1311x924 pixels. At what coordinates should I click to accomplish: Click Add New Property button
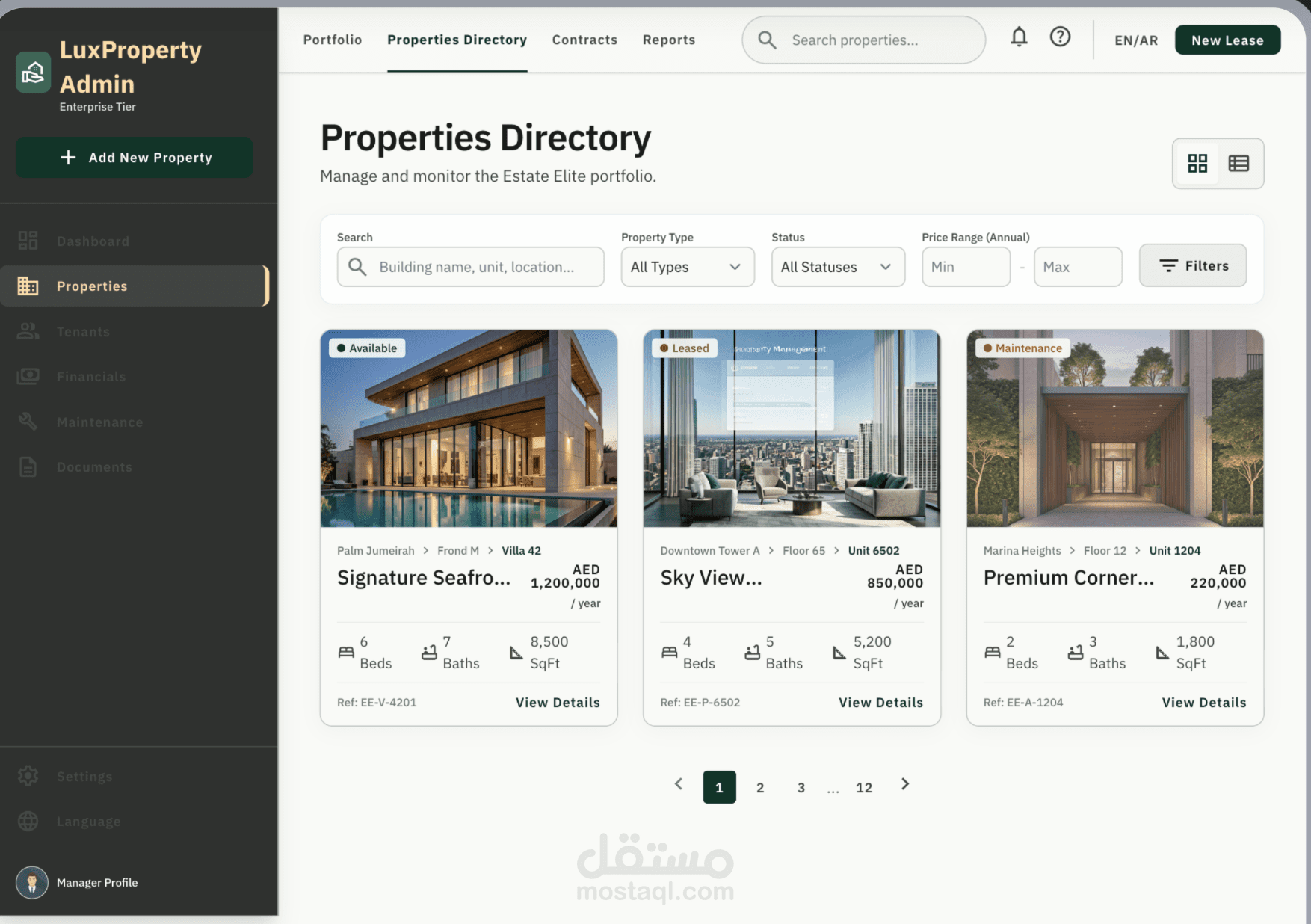(x=134, y=157)
